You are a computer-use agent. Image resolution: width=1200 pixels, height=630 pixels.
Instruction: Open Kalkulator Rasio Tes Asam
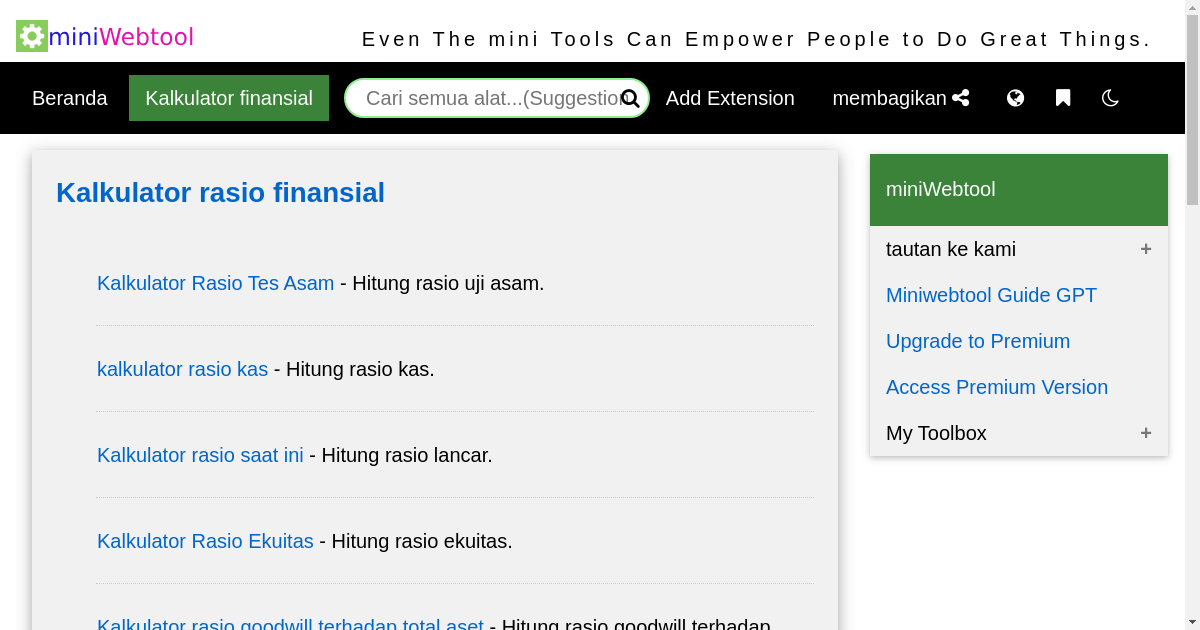coord(215,283)
